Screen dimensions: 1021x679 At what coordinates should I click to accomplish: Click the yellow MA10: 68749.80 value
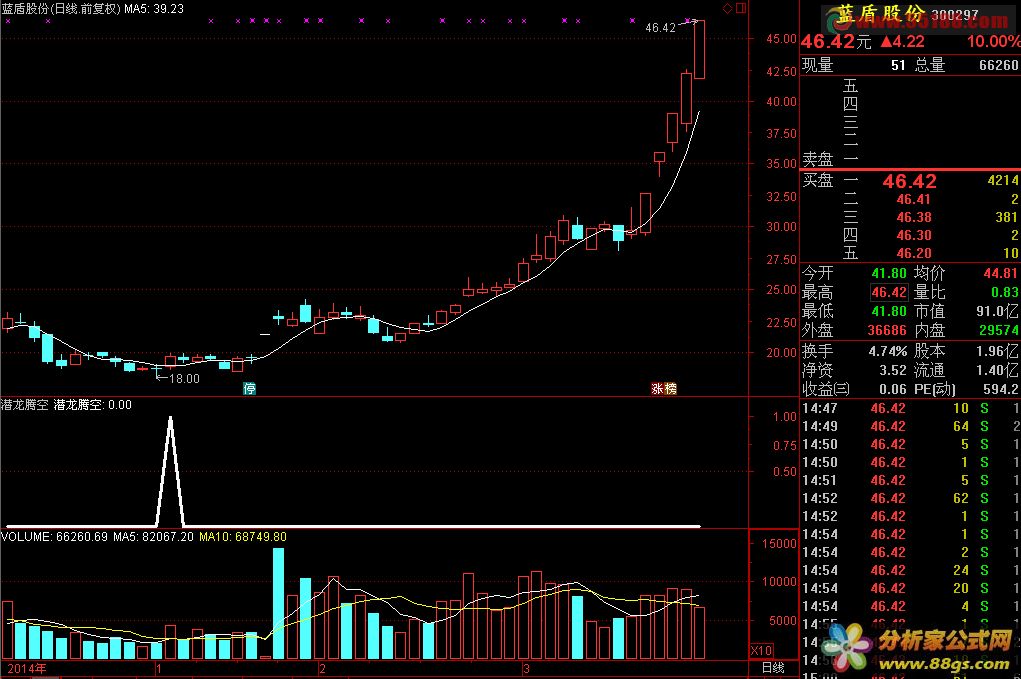242,537
